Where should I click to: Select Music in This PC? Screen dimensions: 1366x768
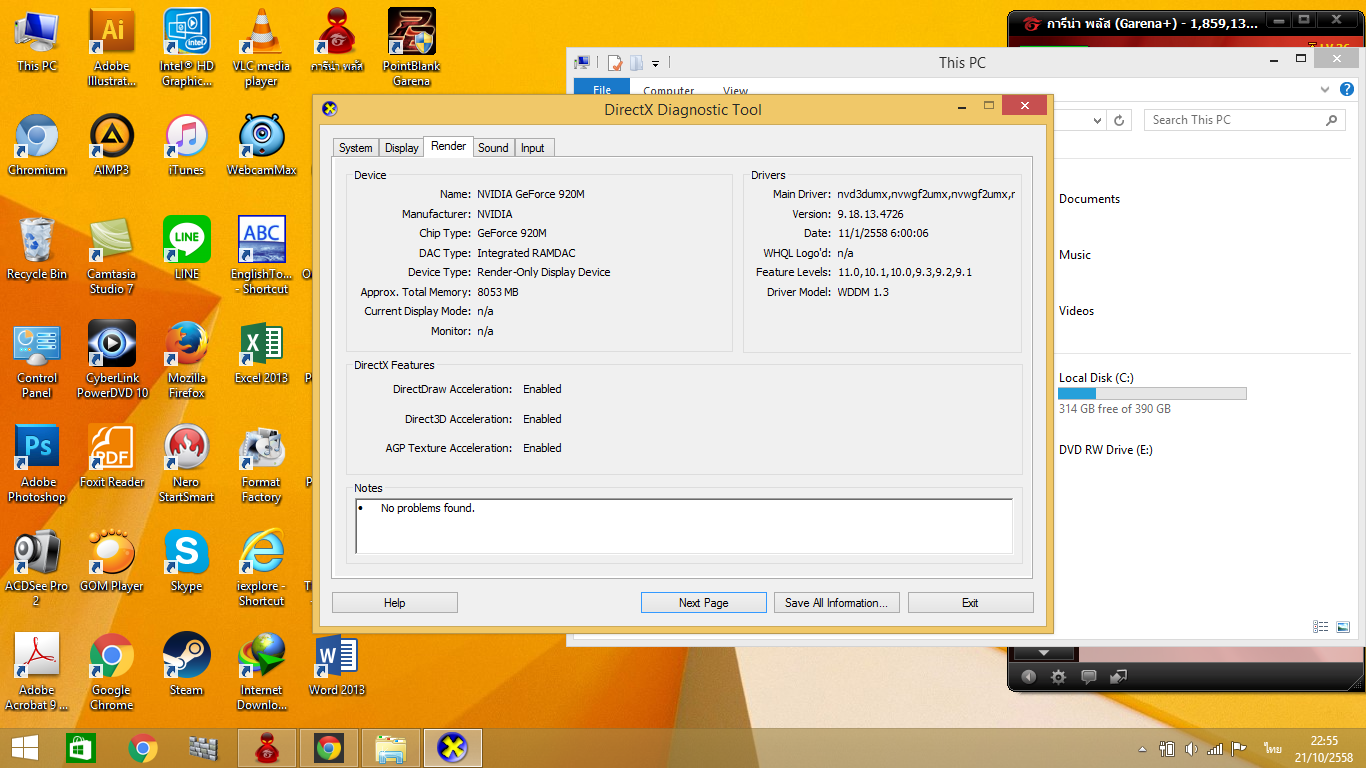pos(1075,255)
